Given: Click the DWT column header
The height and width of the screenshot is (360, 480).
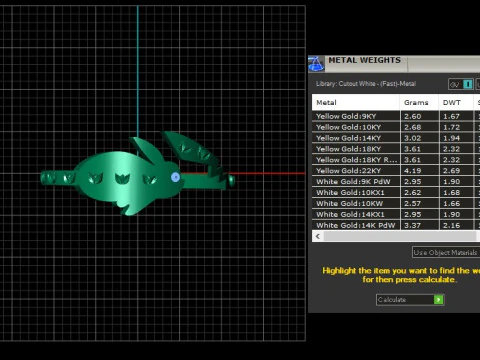Looking at the screenshot, I should 456,102.
